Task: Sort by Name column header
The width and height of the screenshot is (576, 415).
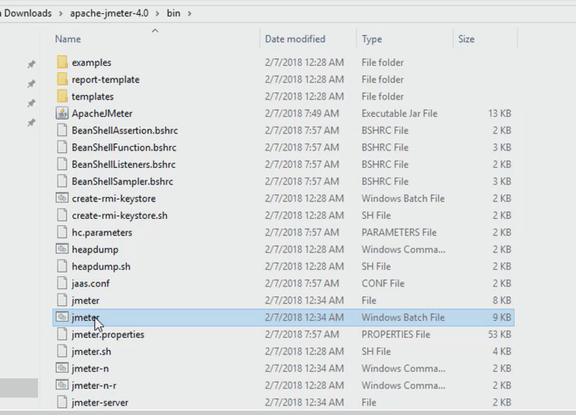Action: 68,39
